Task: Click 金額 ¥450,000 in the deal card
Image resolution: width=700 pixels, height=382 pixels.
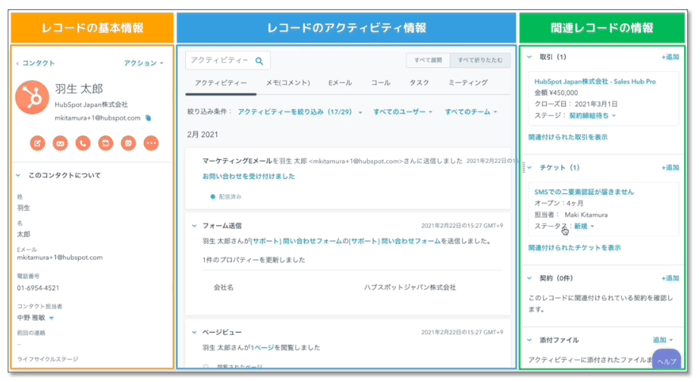Action: (x=556, y=93)
